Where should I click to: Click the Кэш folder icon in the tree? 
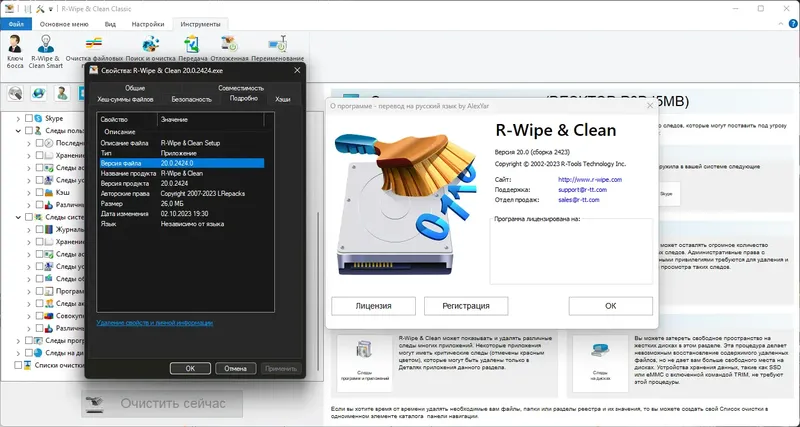click(x=49, y=193)
